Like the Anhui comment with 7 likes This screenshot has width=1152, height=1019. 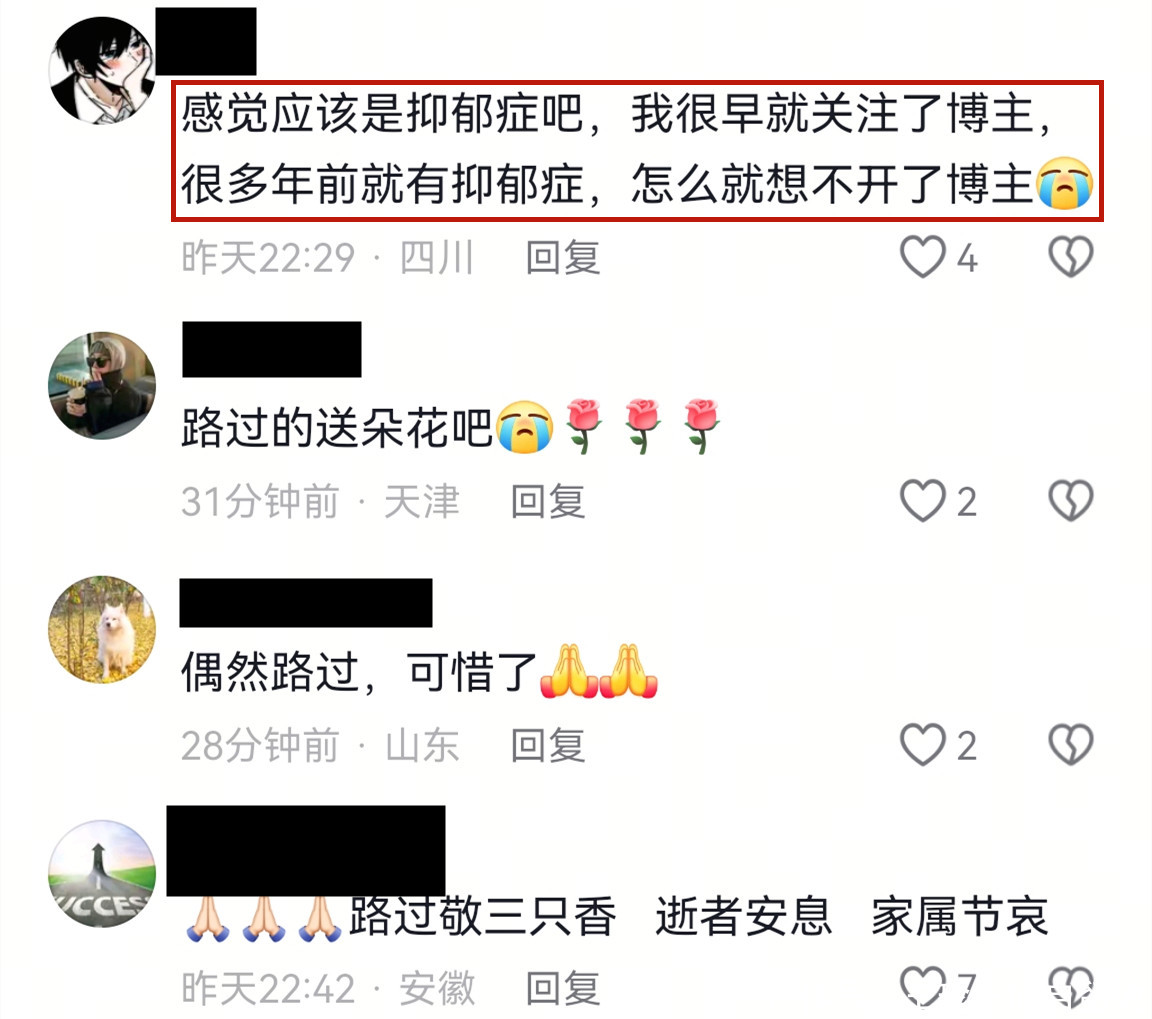[x=923, y=987]
